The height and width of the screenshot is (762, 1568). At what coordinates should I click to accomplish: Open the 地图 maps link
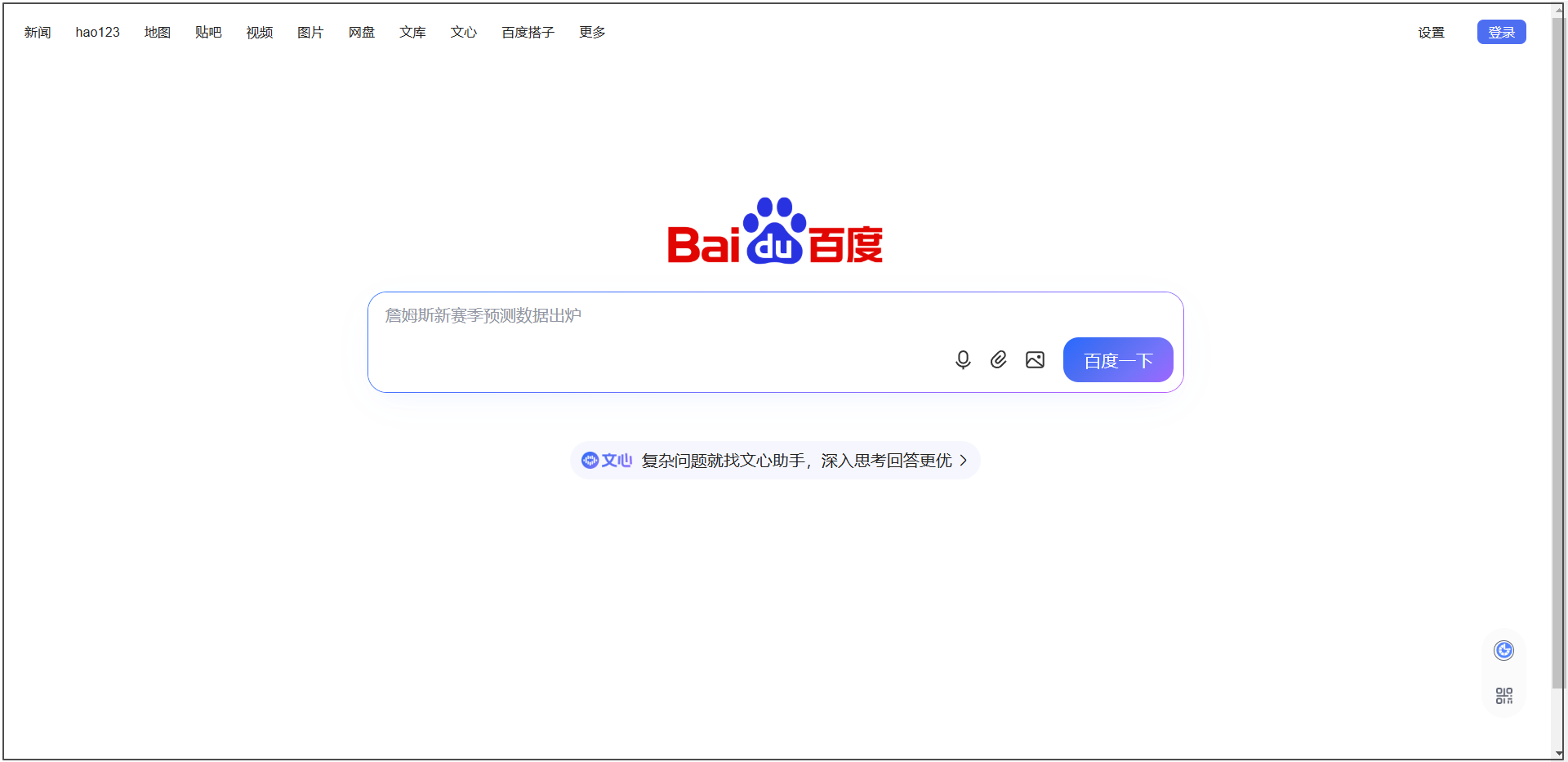[158, 32]
